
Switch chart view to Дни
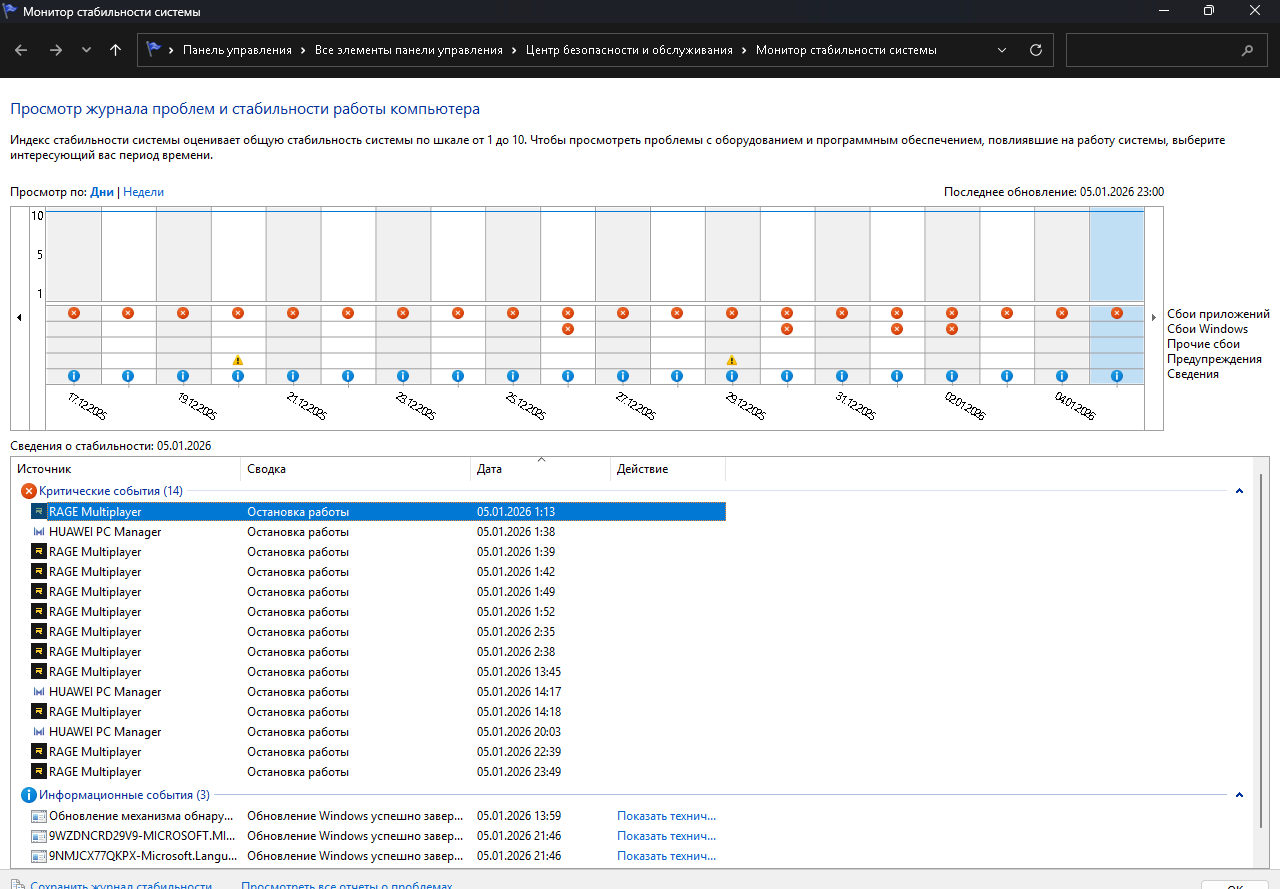(102, 192)
